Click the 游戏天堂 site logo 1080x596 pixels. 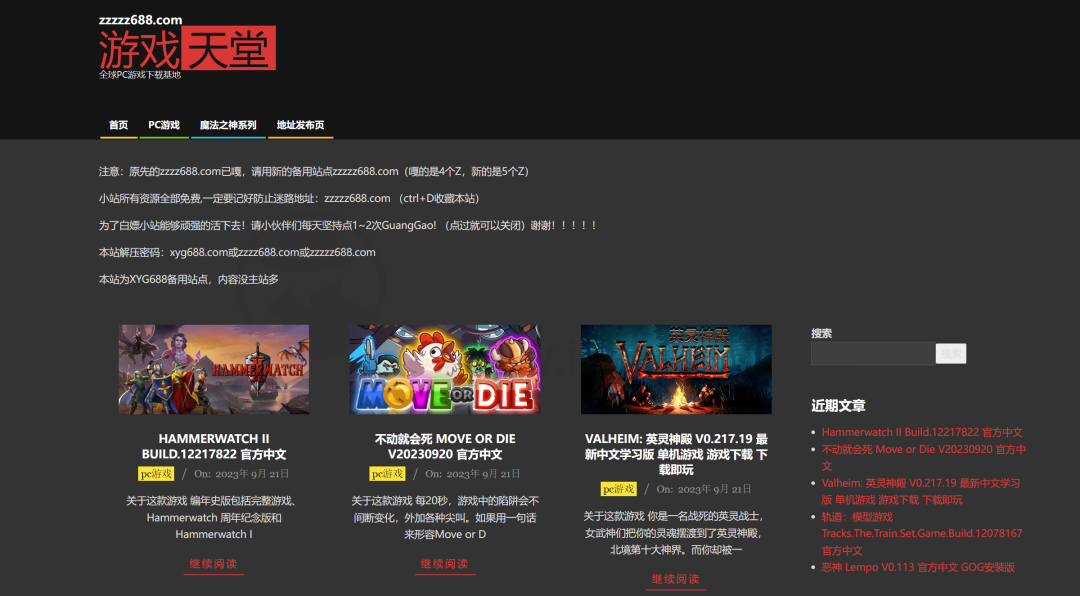[x=187, y=48]
